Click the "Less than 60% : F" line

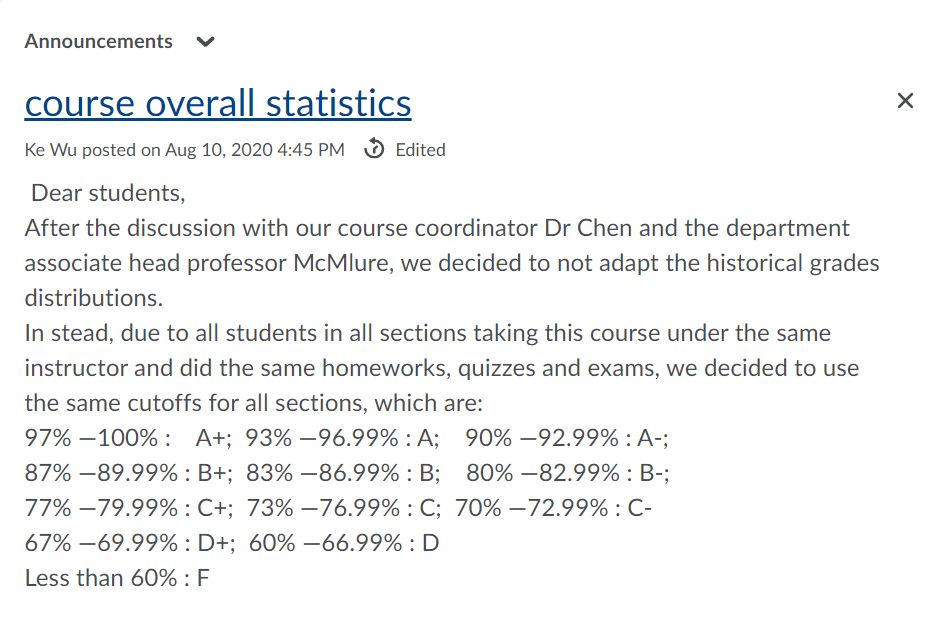(x=117, y=578)
